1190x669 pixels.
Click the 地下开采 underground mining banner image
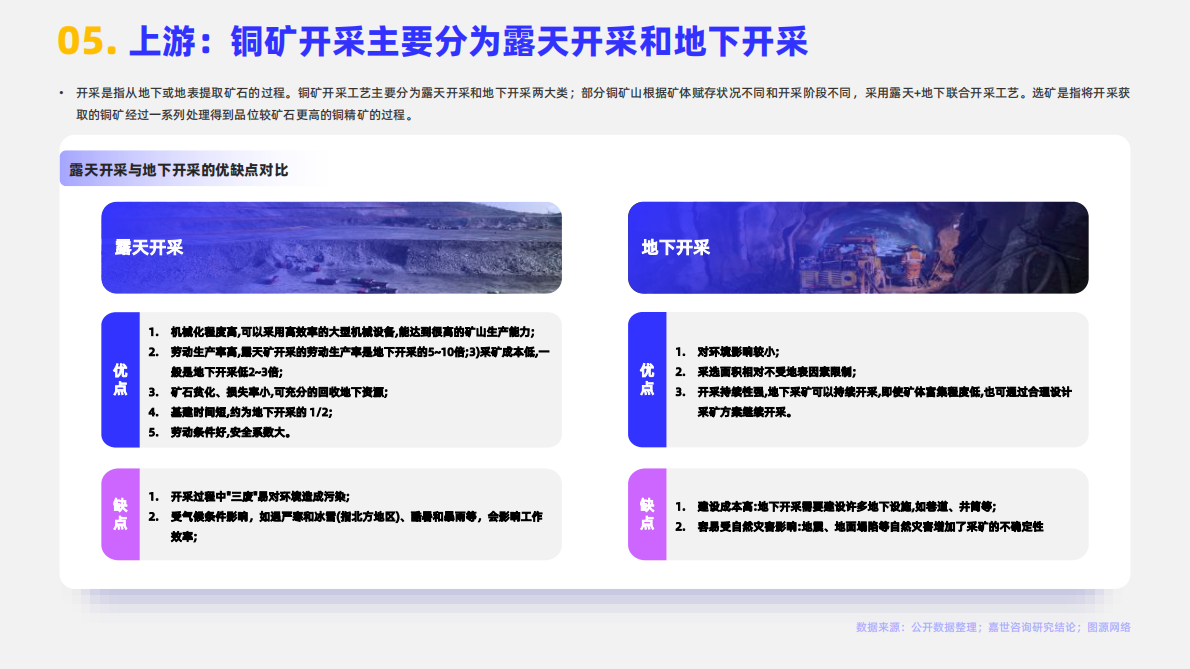point(858,247)
